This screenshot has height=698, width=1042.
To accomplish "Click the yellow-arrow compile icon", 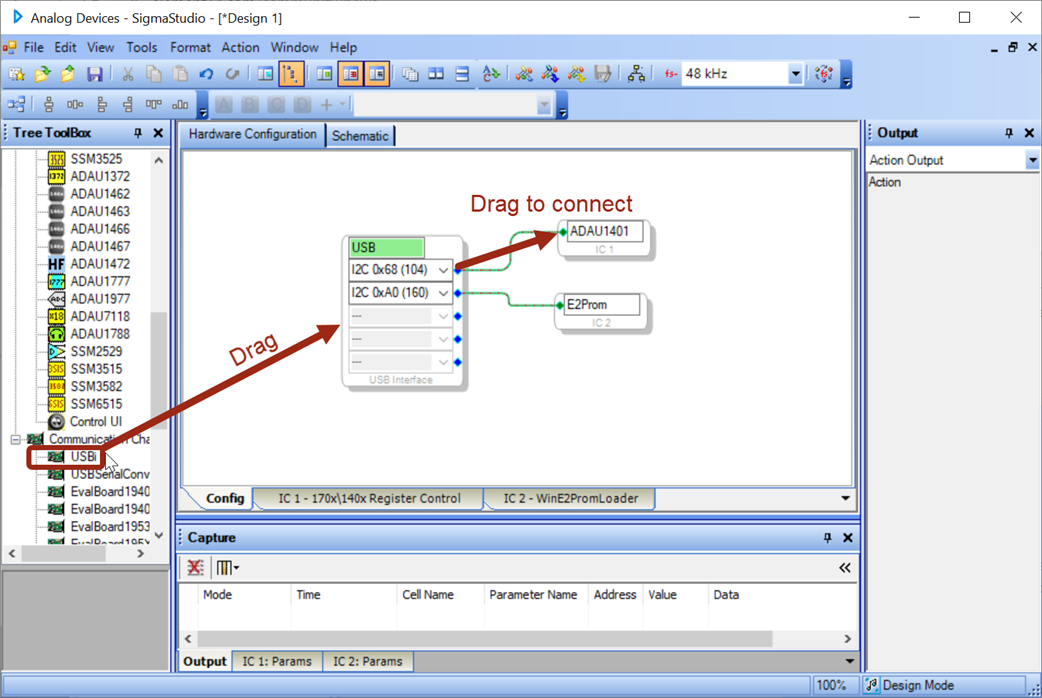I will [576, 74].
